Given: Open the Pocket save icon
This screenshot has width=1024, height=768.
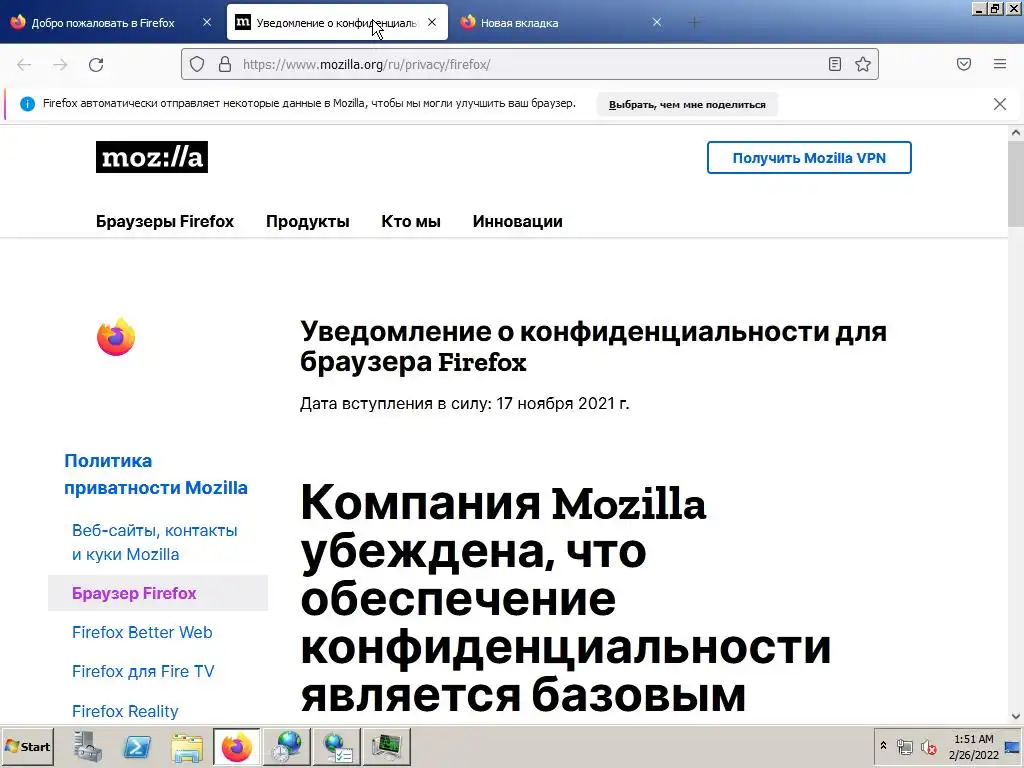Looking at the screenshot, I should (964, 64).
